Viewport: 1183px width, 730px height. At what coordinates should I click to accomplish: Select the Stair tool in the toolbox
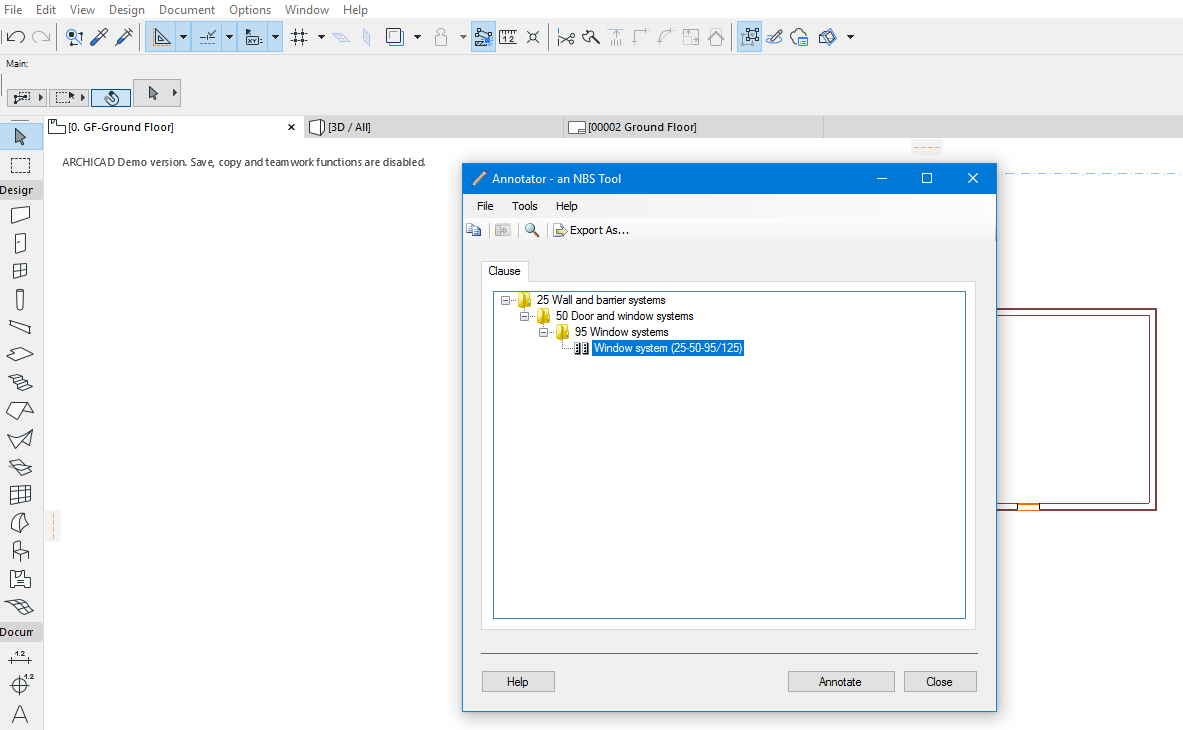click(20, 382)
